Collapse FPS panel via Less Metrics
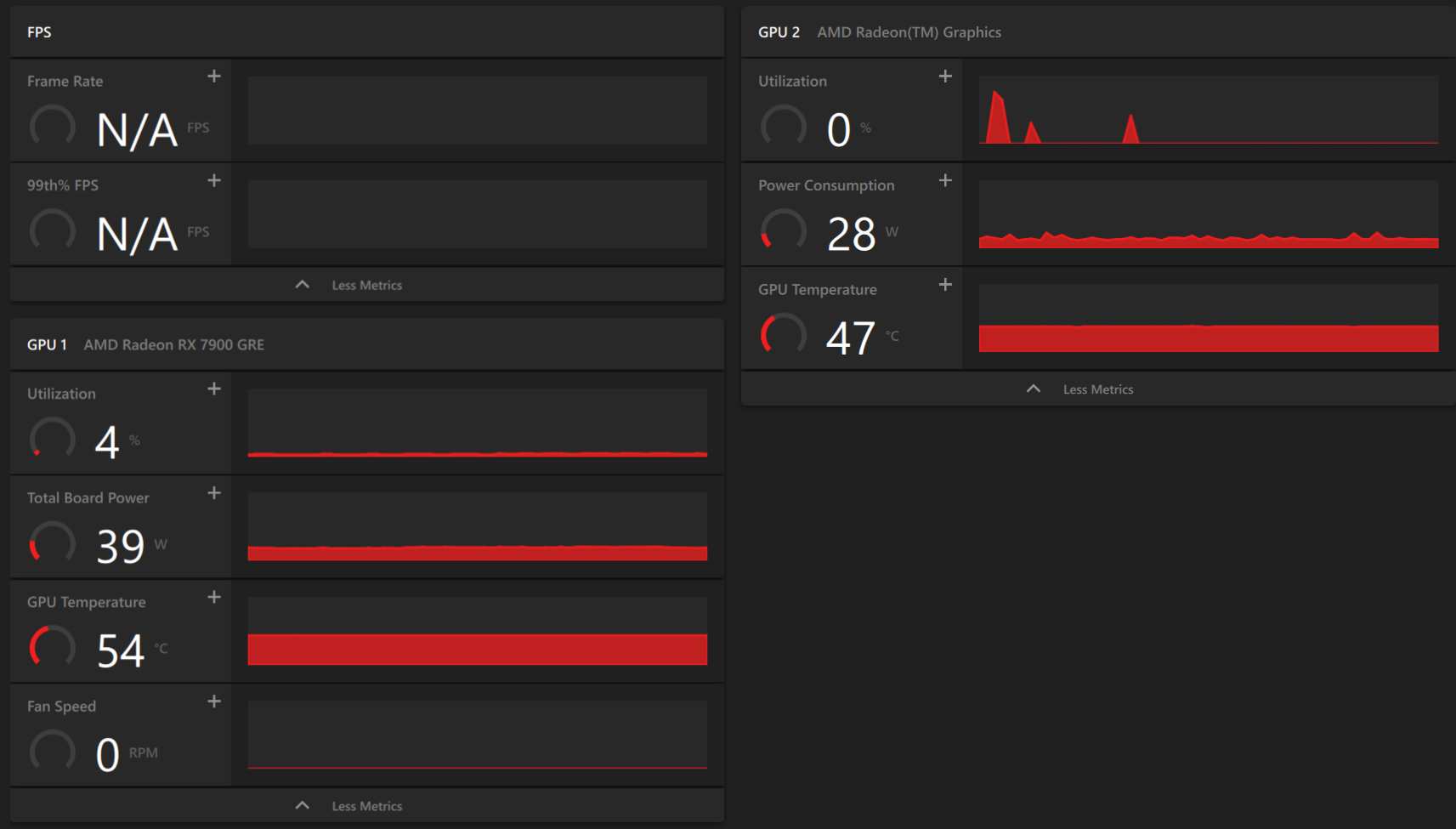Image resolution: width=1456 pixels, height=829 pixels. point(367,285)
